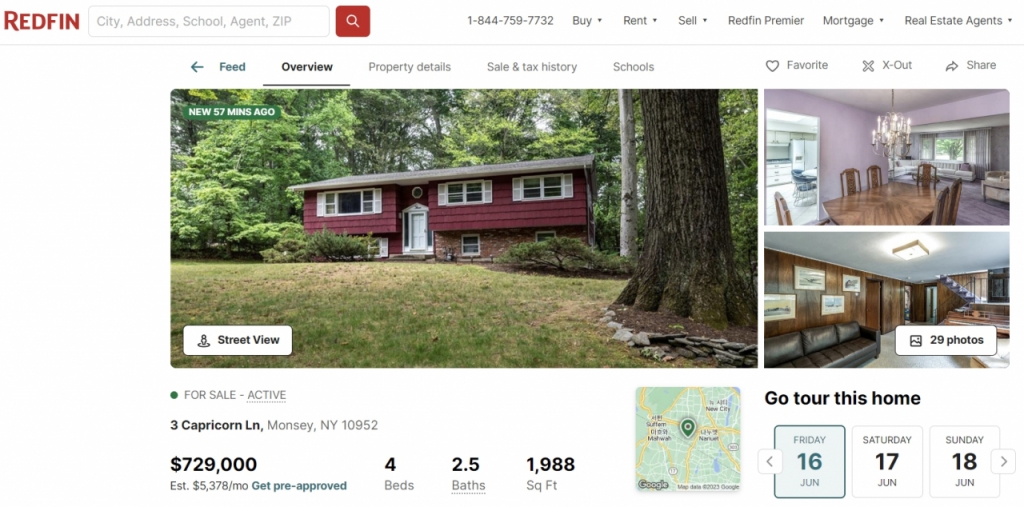Expand the Buy dropdown menu
Image resolution: width=1024 pixels, height=507 pixels.
coord(587,21)
